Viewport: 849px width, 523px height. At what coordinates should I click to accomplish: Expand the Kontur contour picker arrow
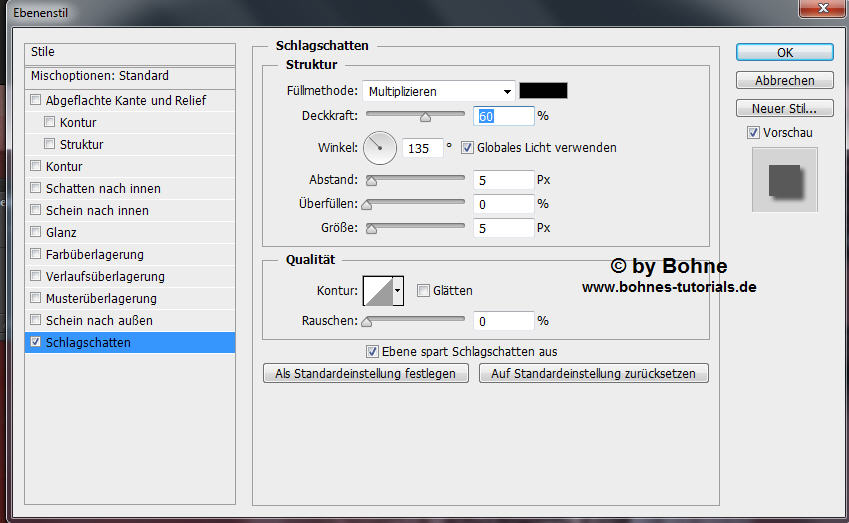click(x=398, y=291)
